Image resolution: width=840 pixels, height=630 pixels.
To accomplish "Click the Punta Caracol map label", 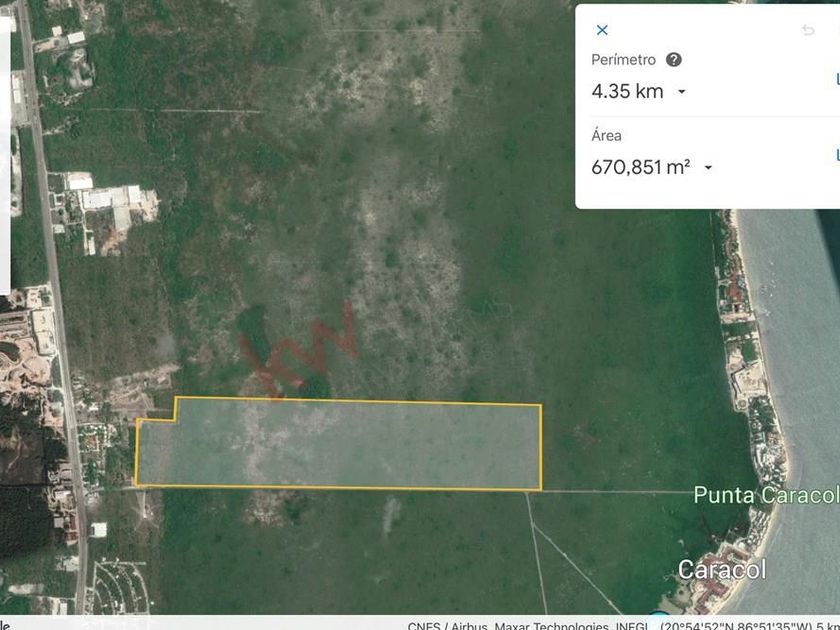I will 766,495.
